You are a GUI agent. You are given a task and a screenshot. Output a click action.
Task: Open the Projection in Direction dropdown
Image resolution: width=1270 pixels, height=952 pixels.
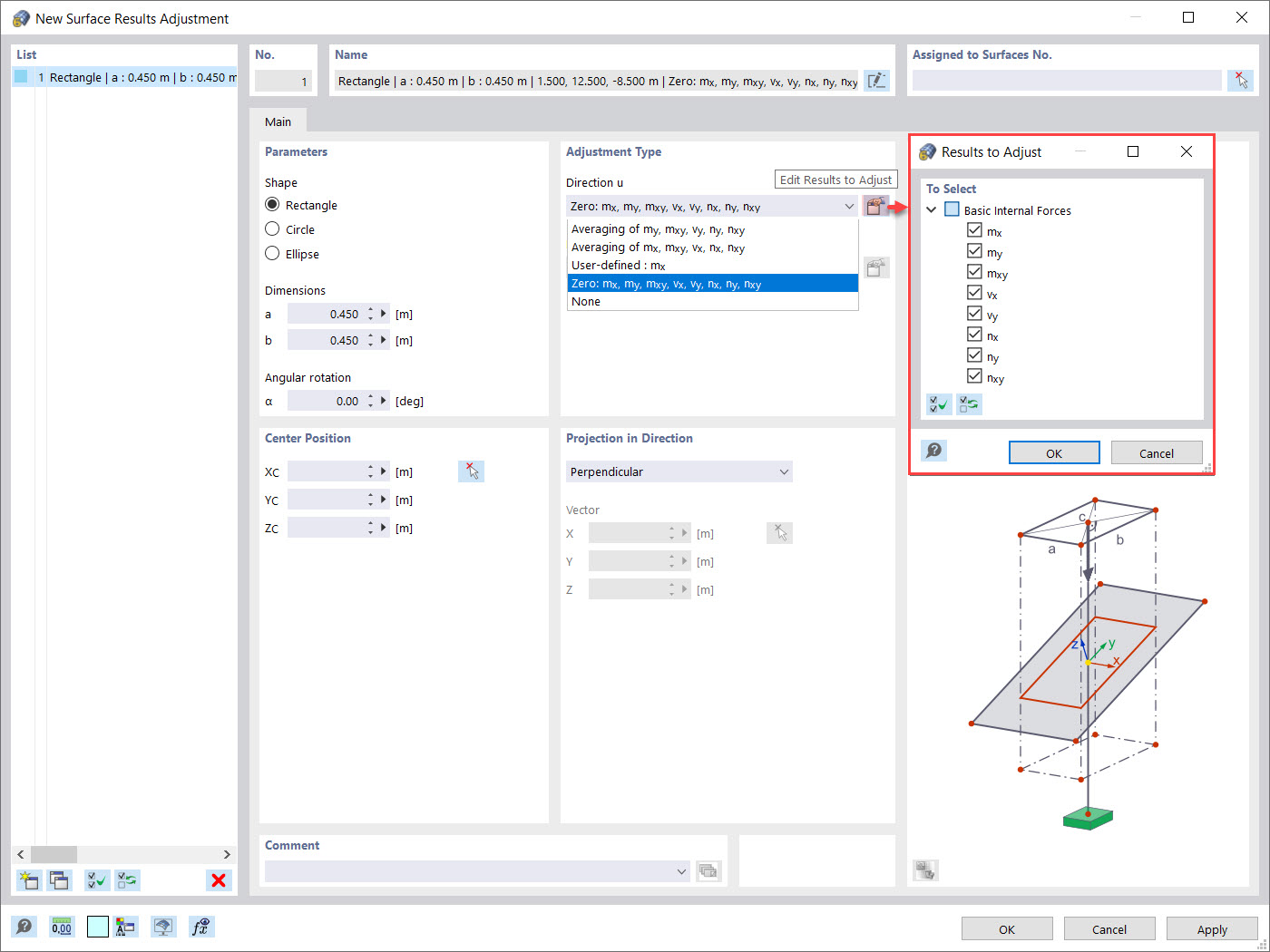pos(783,471)
